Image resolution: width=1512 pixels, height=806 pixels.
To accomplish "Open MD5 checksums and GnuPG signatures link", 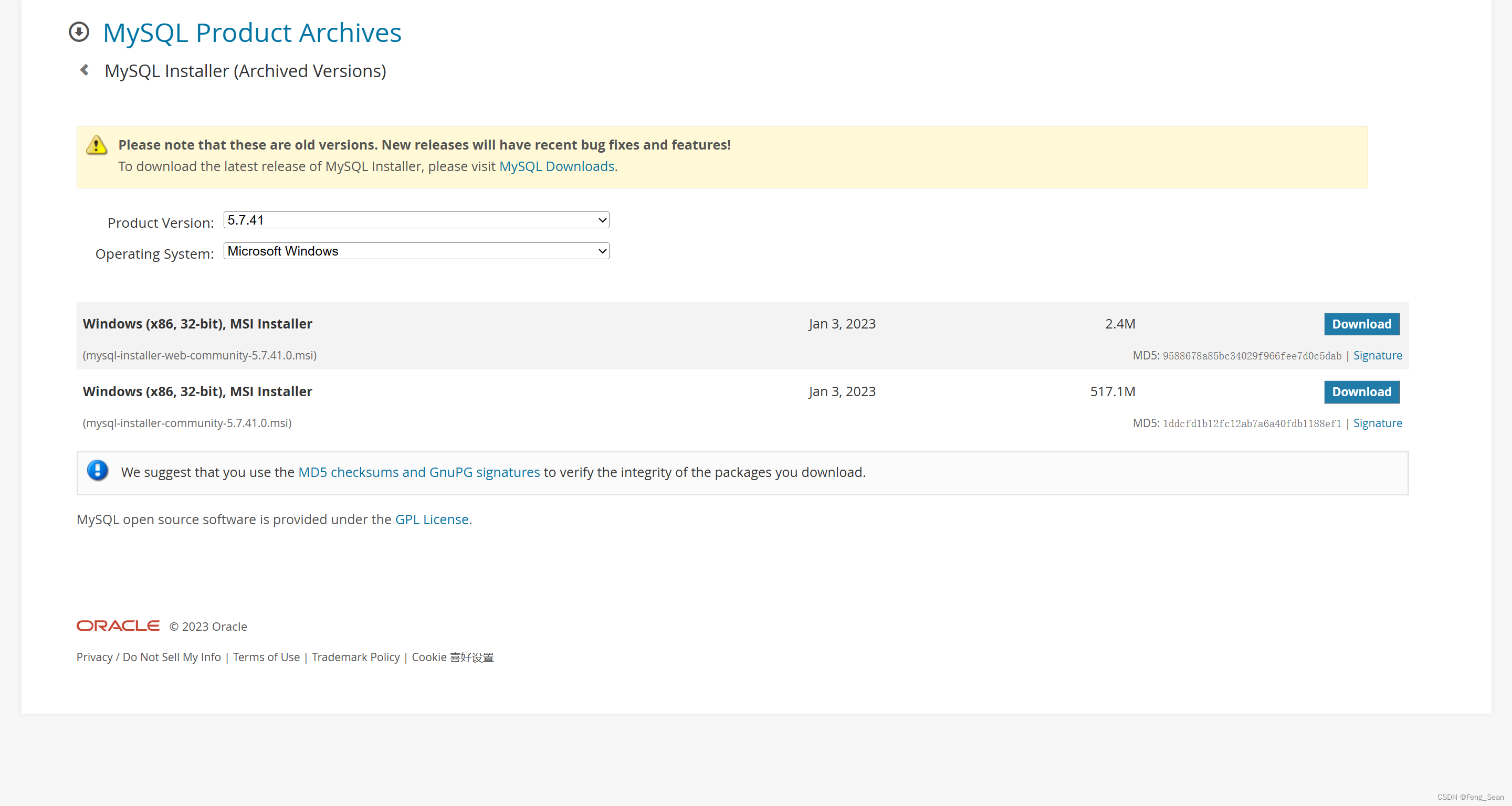I will (x=419, y=472).
